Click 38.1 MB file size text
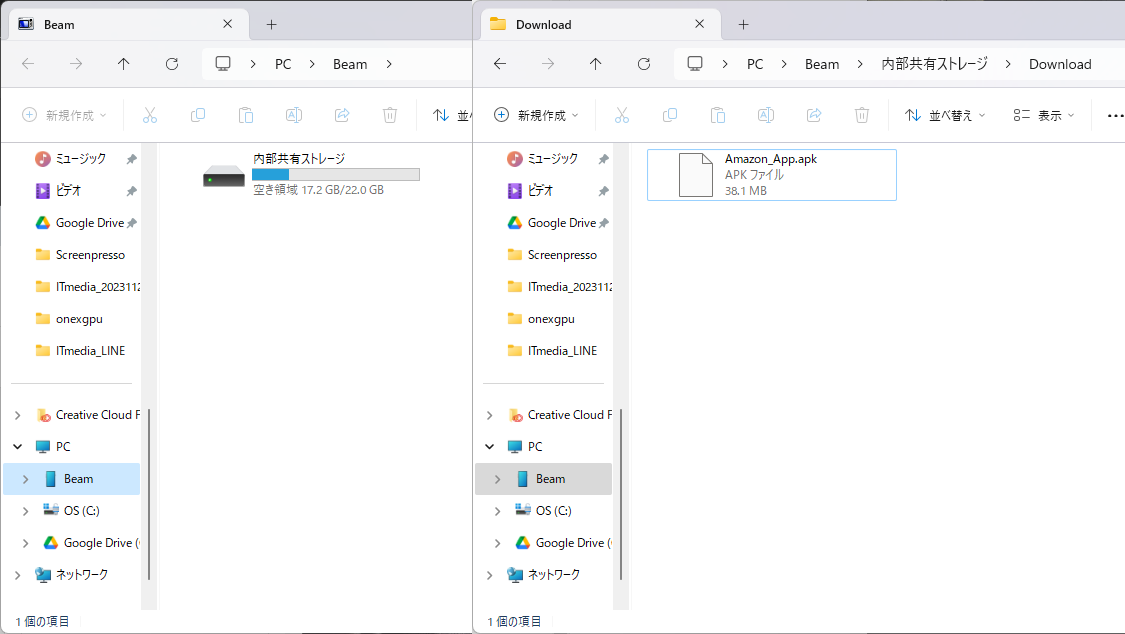This screenshot has height=634, width=1125. (745, 191)
